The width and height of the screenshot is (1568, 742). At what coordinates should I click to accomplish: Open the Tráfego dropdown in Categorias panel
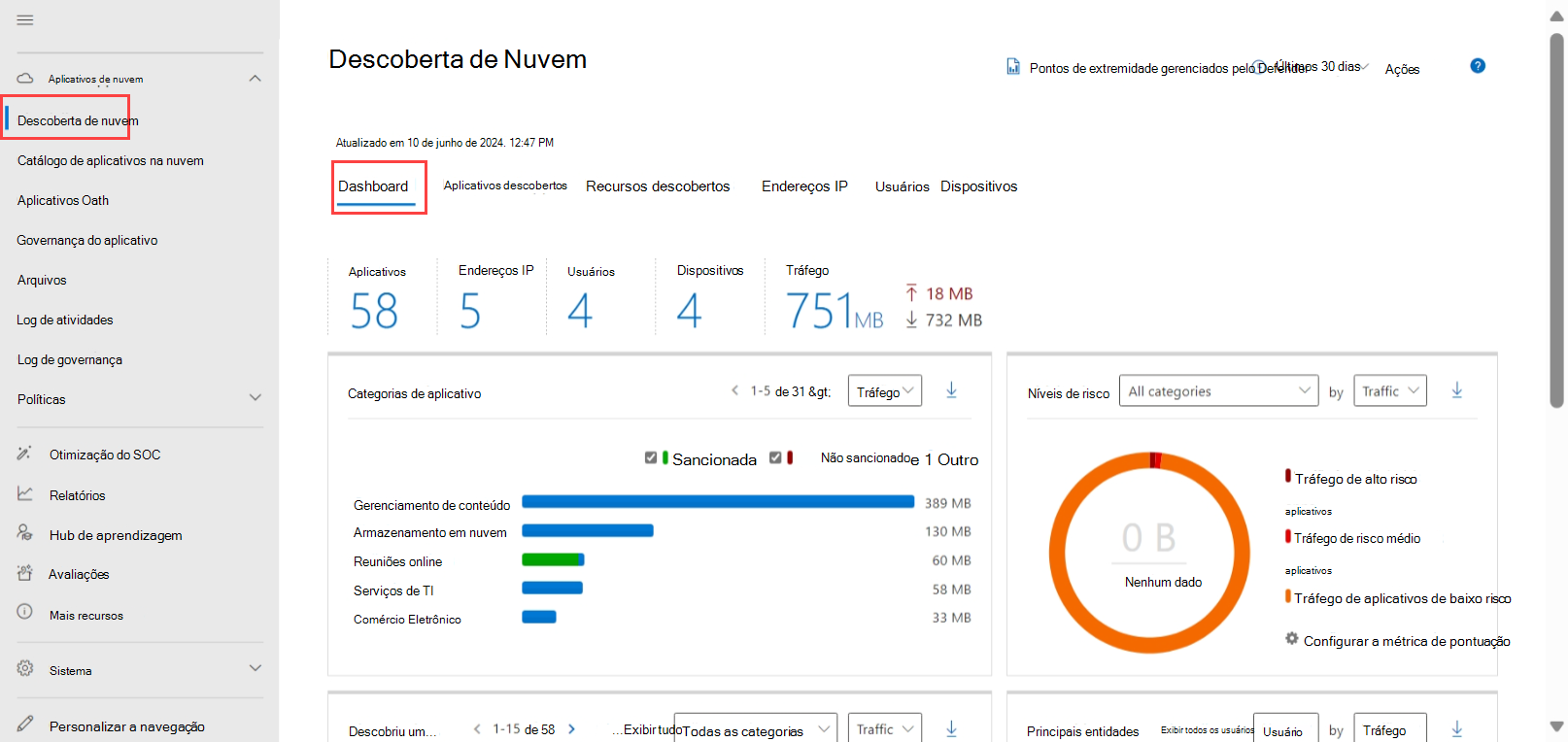coord(884,391)
